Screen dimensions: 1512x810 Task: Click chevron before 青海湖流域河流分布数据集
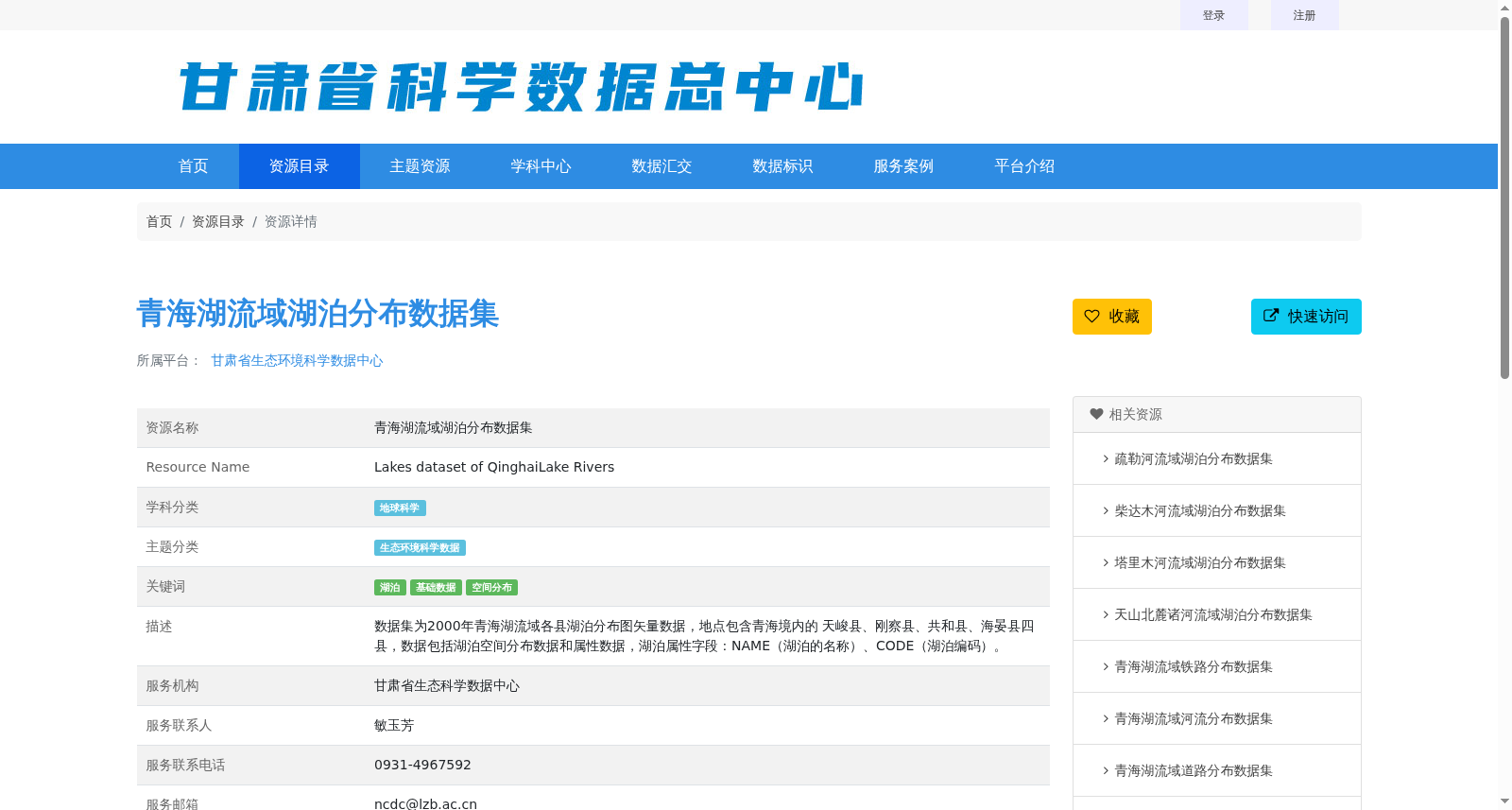coord(1106,718)
